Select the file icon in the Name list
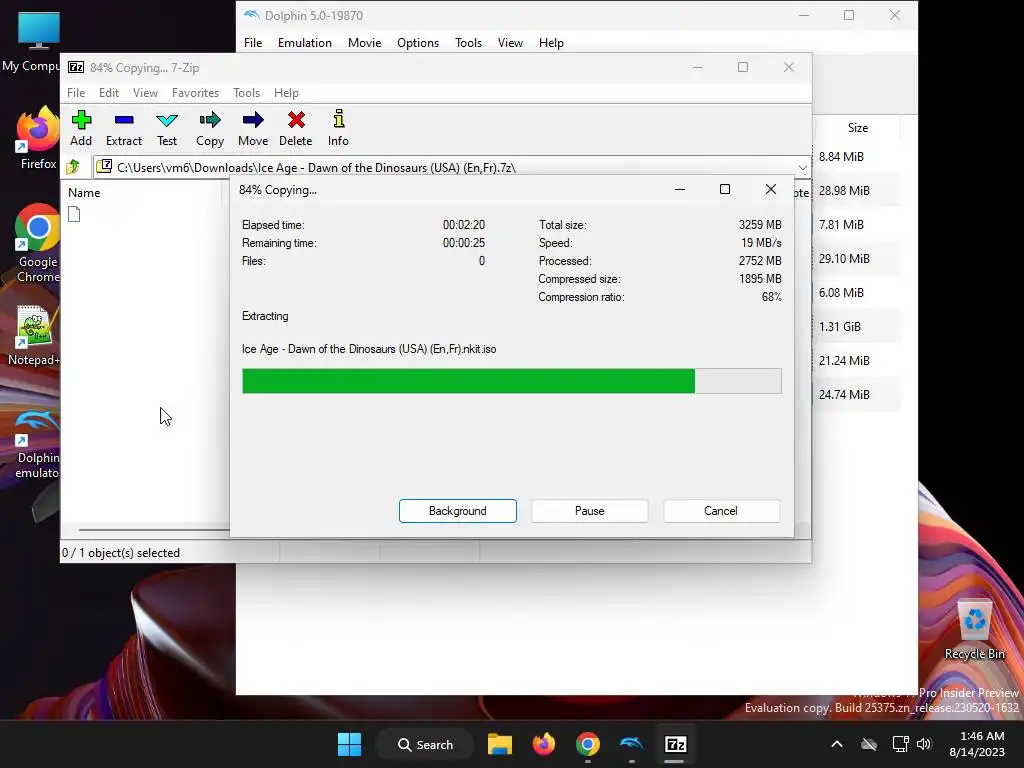1024x768 pixels. coord(74,214)
